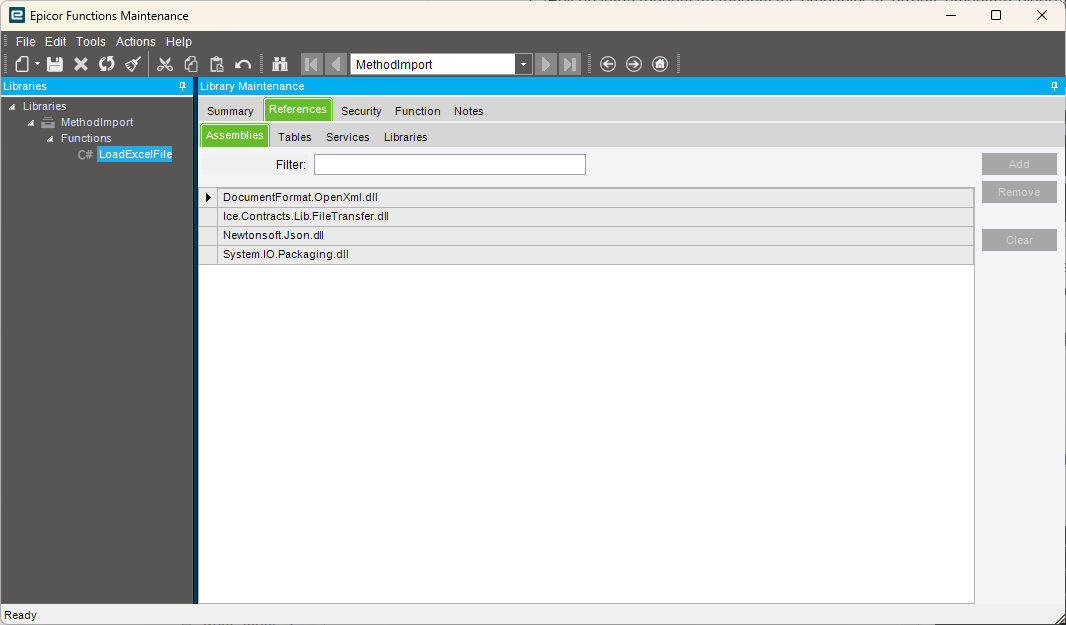Pin the Libraries panel
Image resolution: width=1066 pixels, height=625 pixels.
pos(182,86)
